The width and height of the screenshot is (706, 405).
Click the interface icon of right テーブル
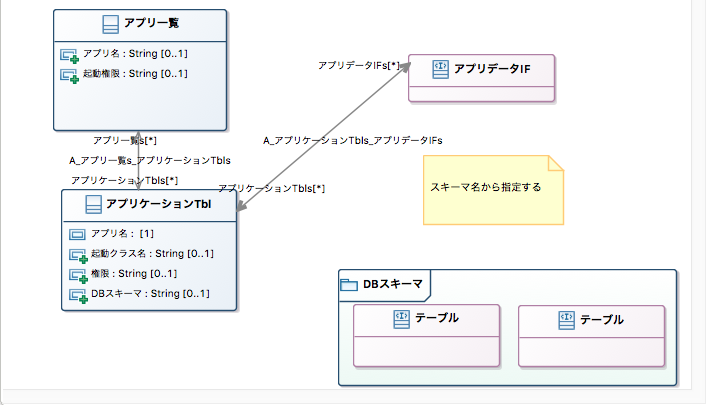click(566, 320)
